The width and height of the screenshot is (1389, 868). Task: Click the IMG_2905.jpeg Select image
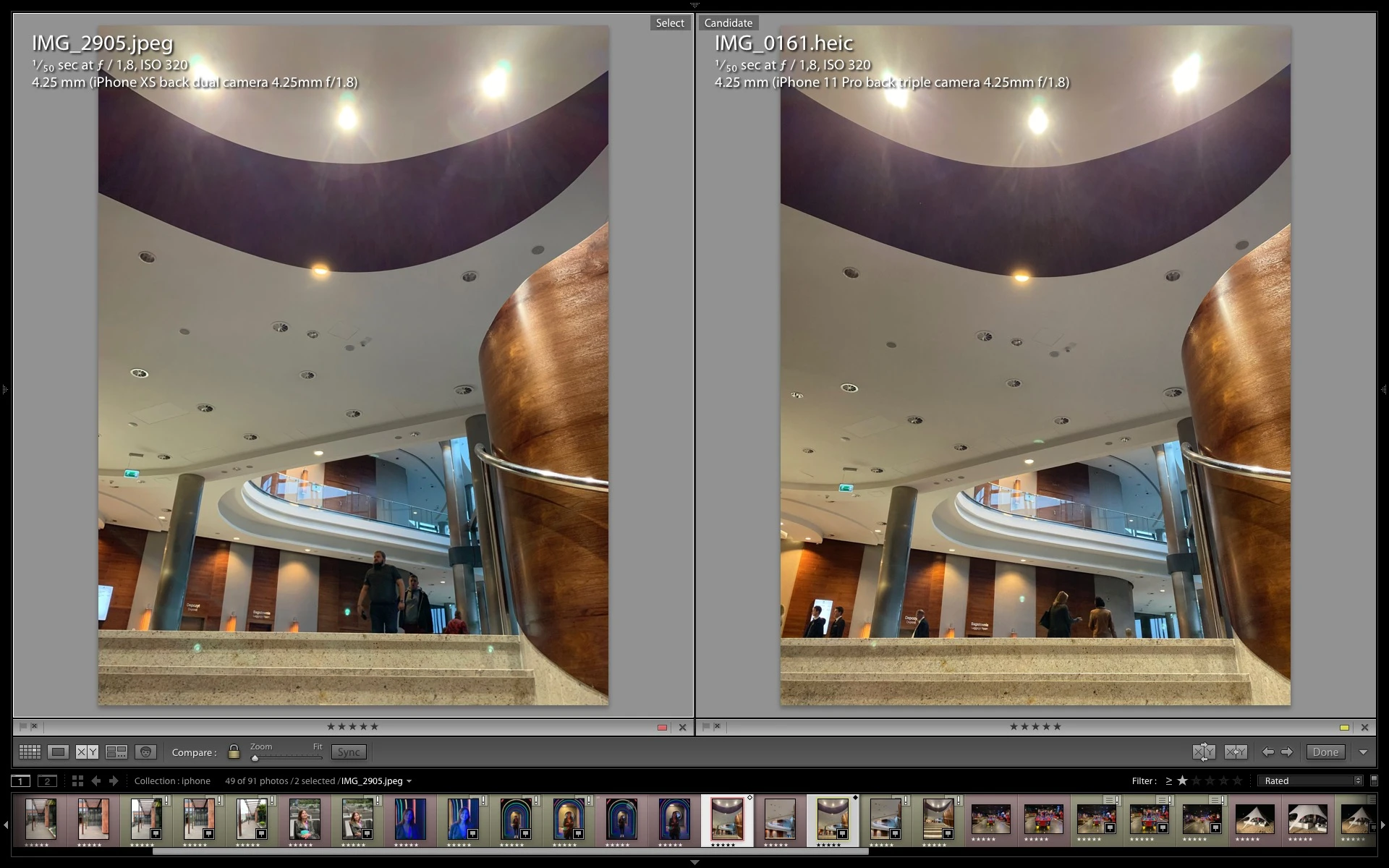pyautogui.click(x=353, y=365)
